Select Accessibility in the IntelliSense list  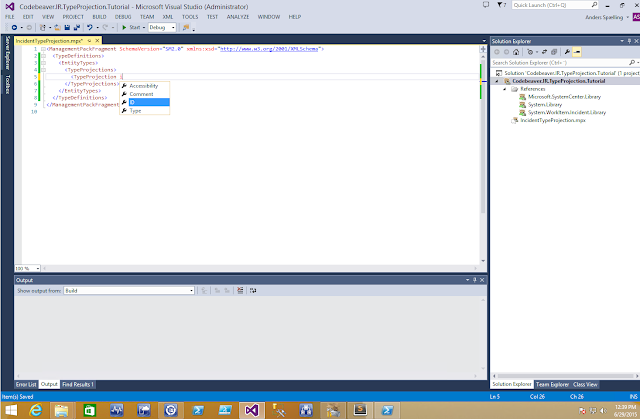tap(144, 86)
